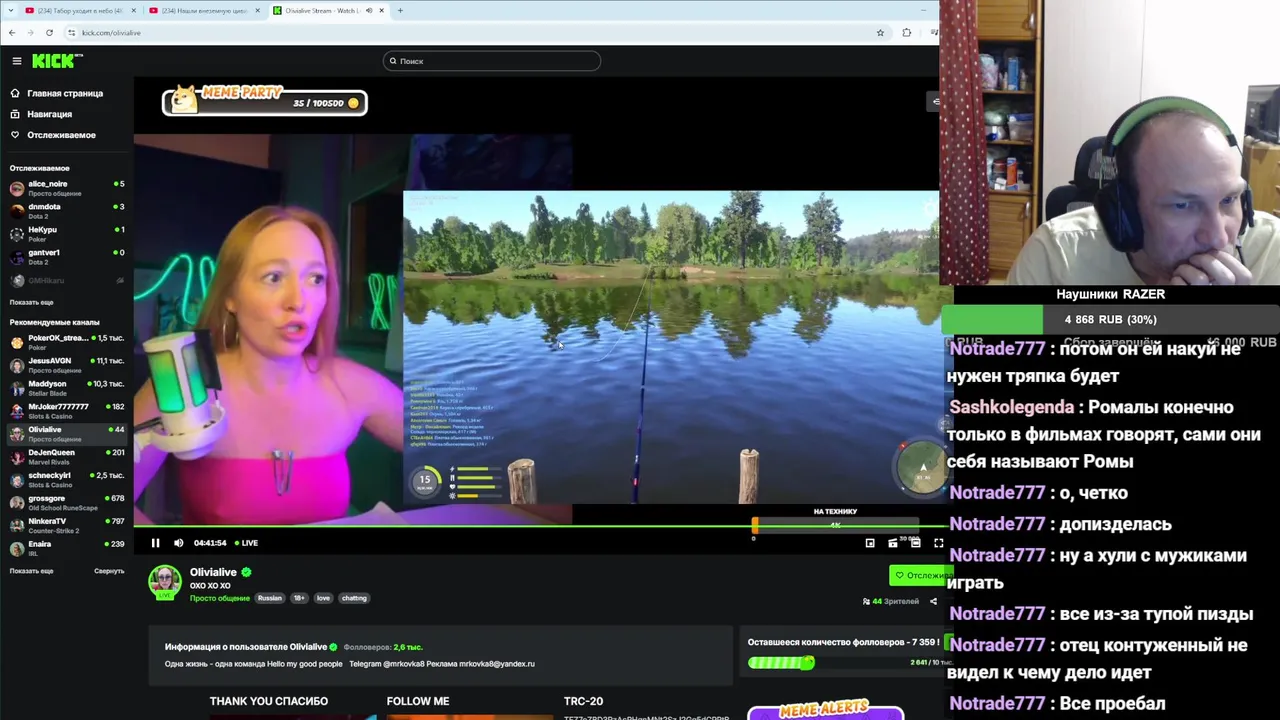This screenshot has width=1280, height=720.
Task: Go back in browser
Action: click(12, 33)
